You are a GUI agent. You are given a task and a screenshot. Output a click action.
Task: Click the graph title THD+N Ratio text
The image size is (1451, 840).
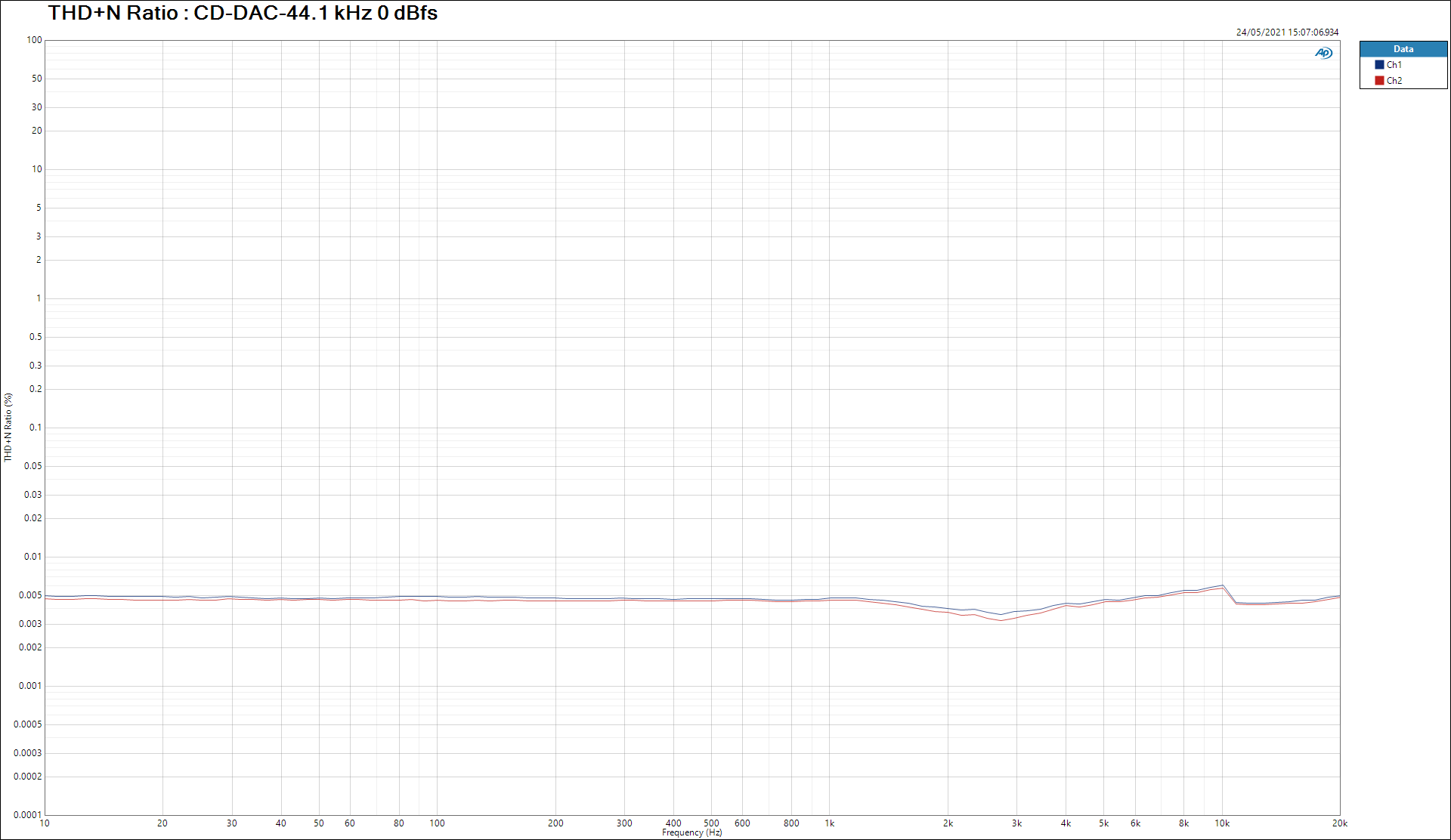(243, 13)
